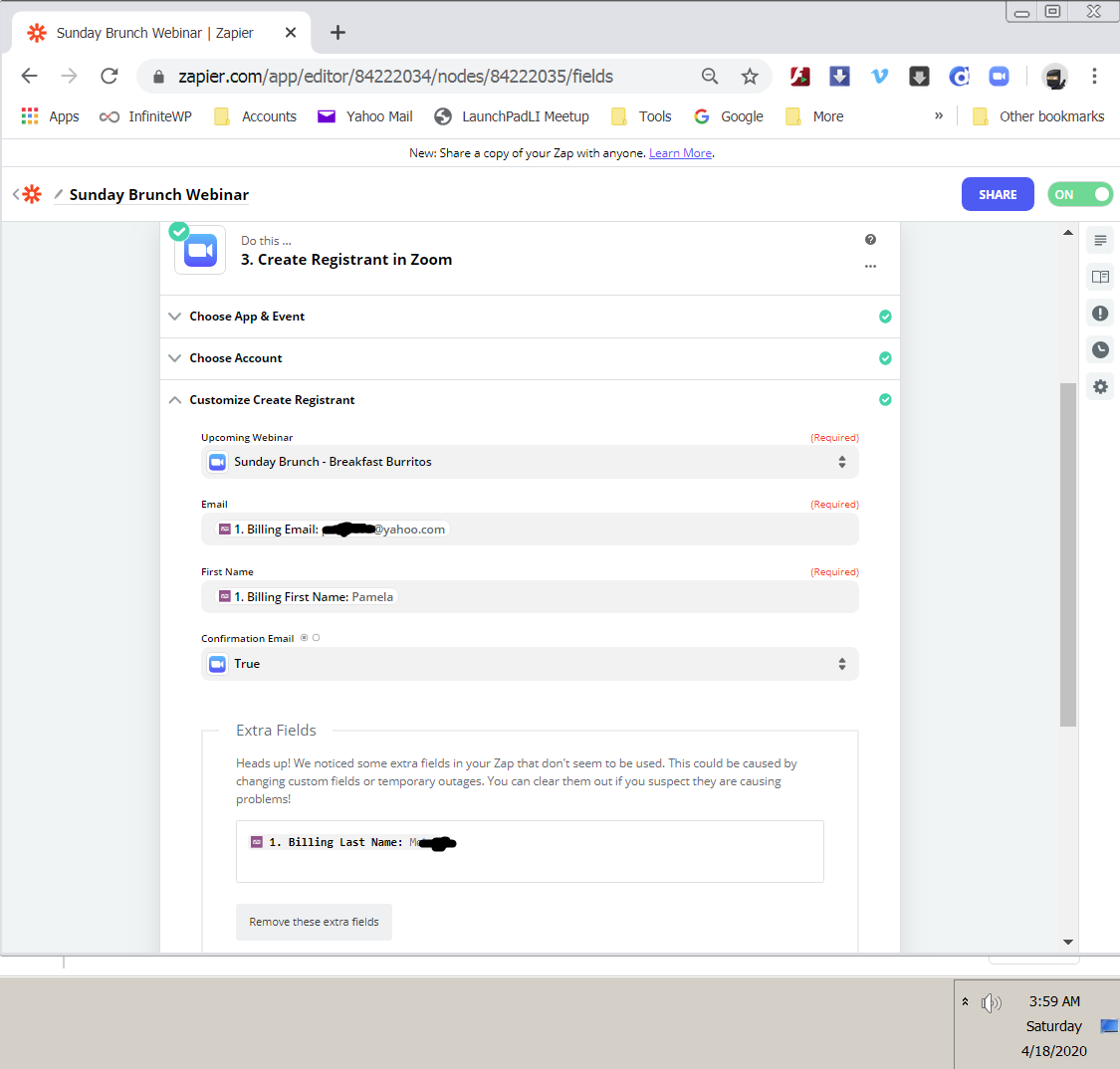Viewport: 1120px width, 1069px height.
Task: Click the show desktop icon in tray
Action: pyautogui.click(x=1109, y=1026)
